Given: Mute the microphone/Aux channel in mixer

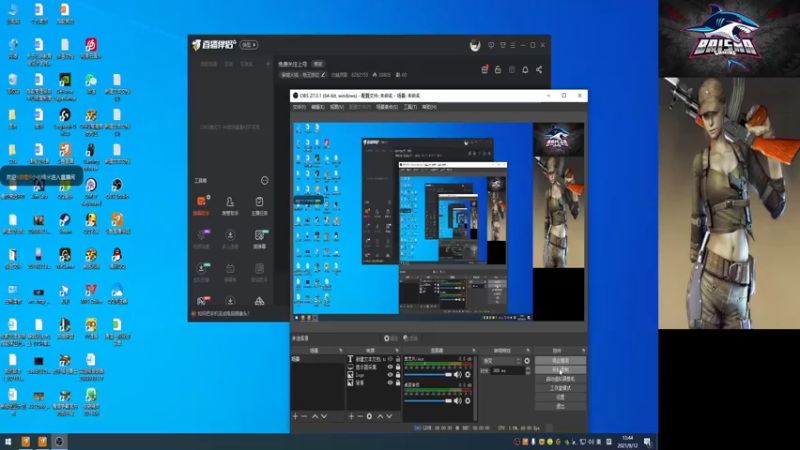Looking at the screenshot, I should (x=458, y=374).
